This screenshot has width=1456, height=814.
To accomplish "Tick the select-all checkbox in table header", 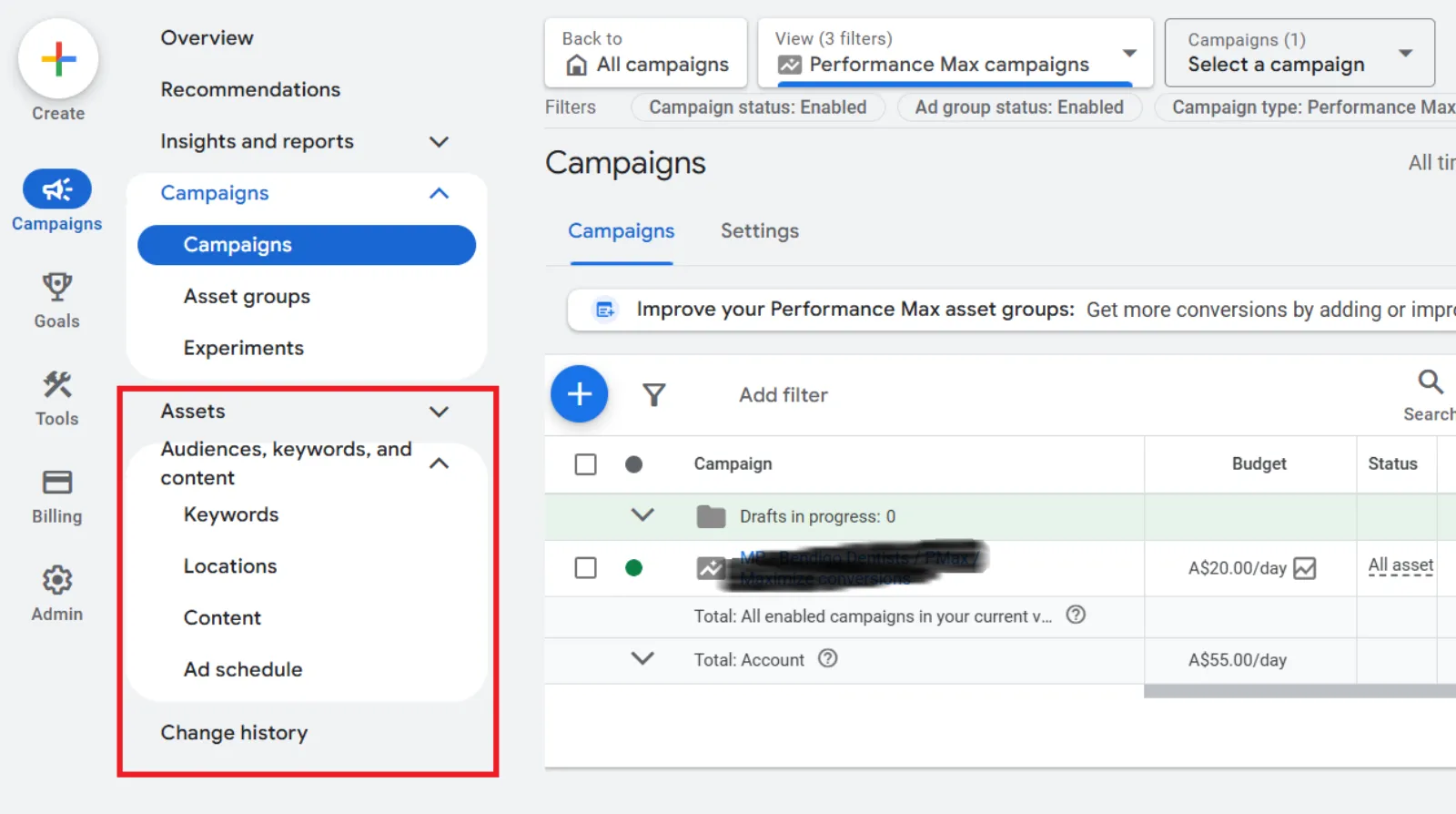I will tap(586, 464).
